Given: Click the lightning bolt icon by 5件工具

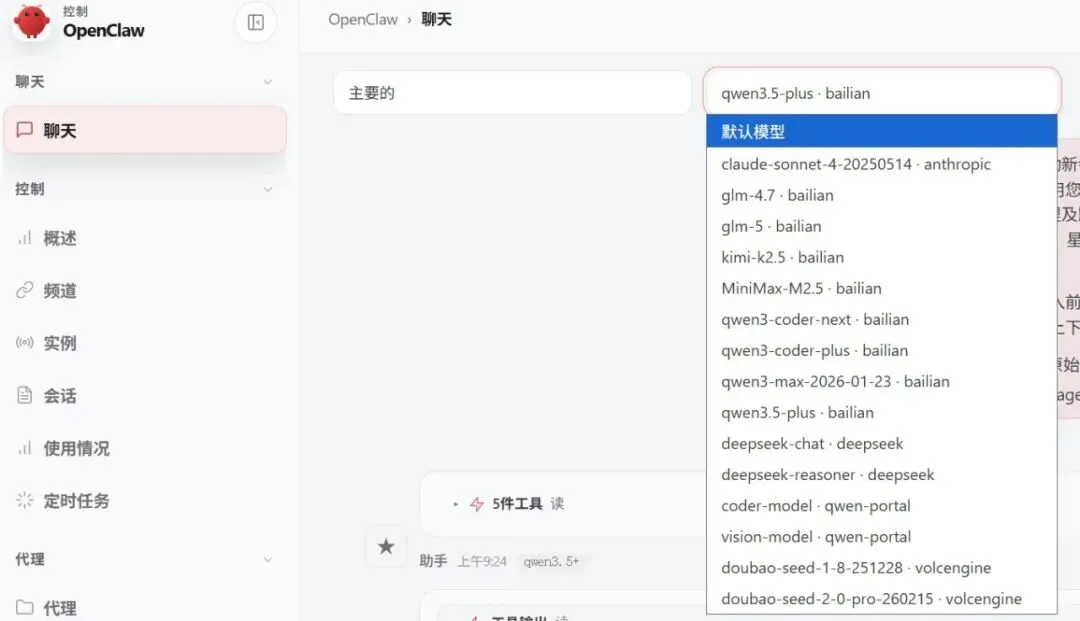Looking at the screenshot, I should tap(477, 504).
